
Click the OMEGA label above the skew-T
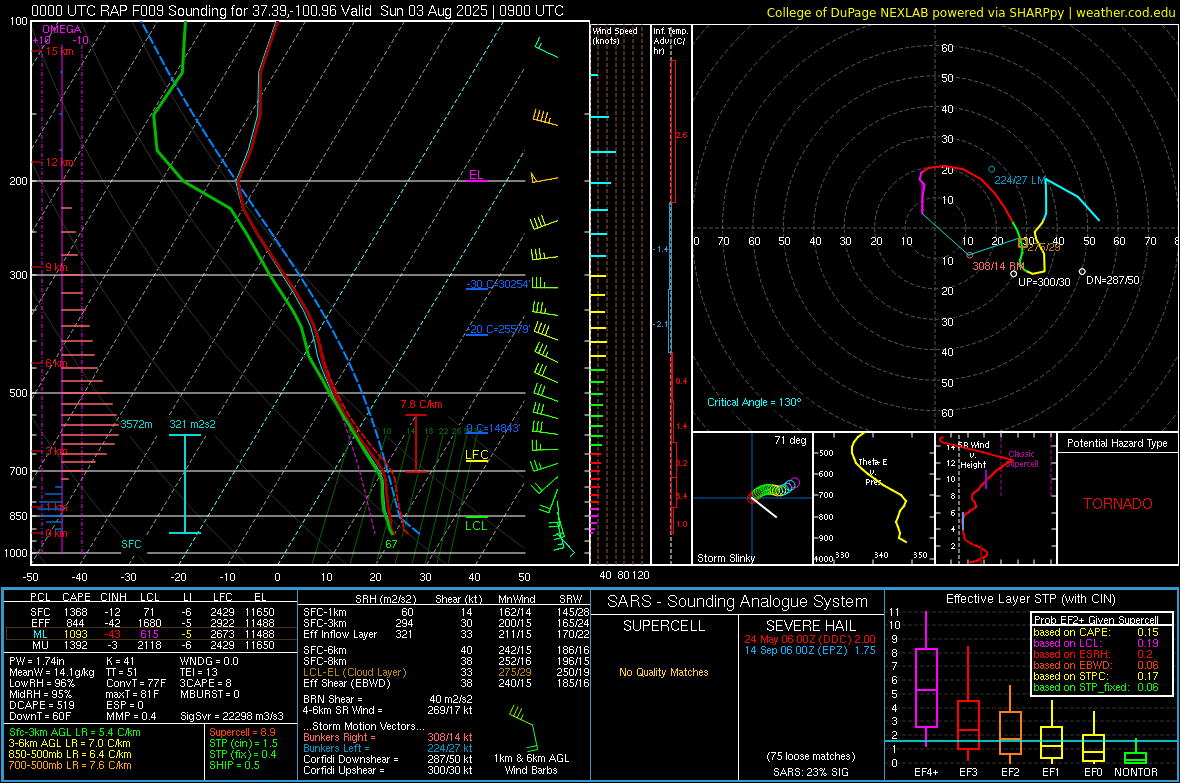coord(62,29)
